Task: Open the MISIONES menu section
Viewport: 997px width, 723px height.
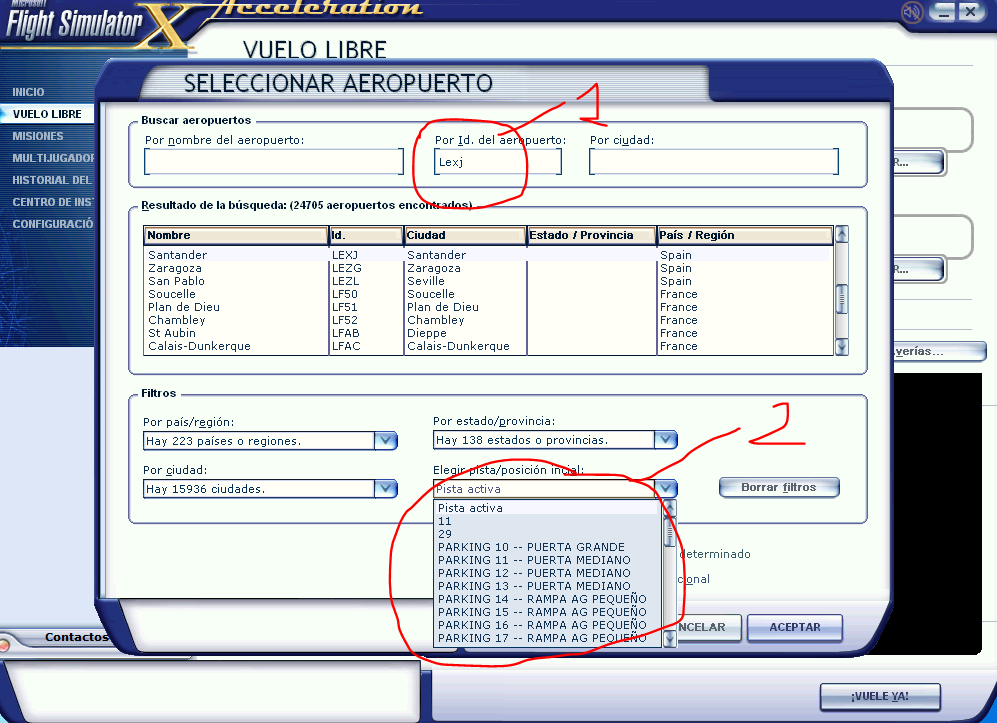Action: click(38, 136)
